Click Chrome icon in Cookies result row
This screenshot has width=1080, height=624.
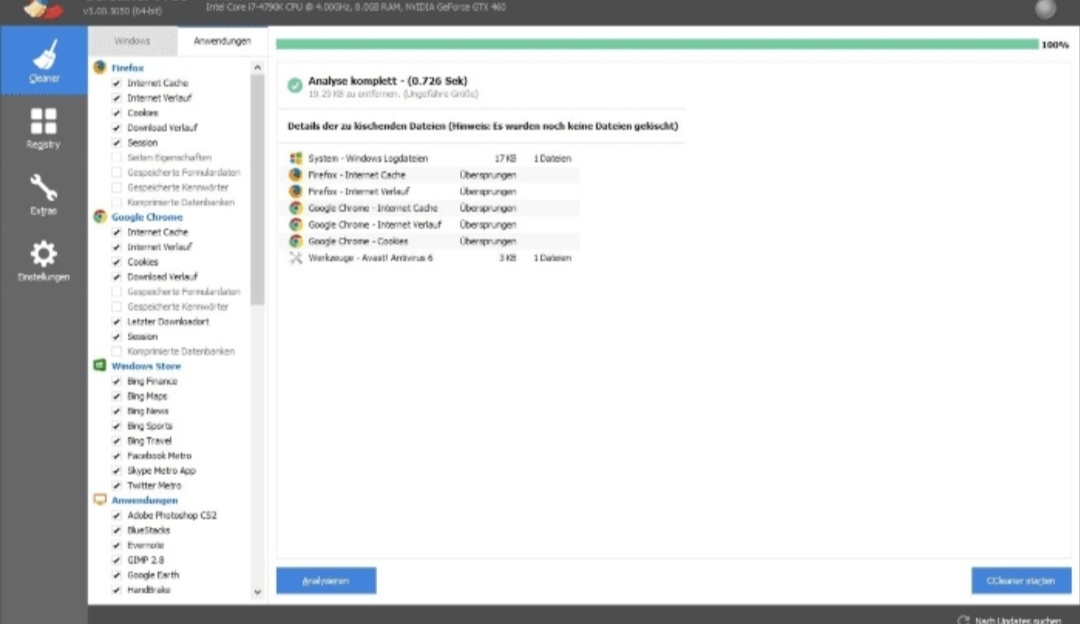[x=295, y=241]
